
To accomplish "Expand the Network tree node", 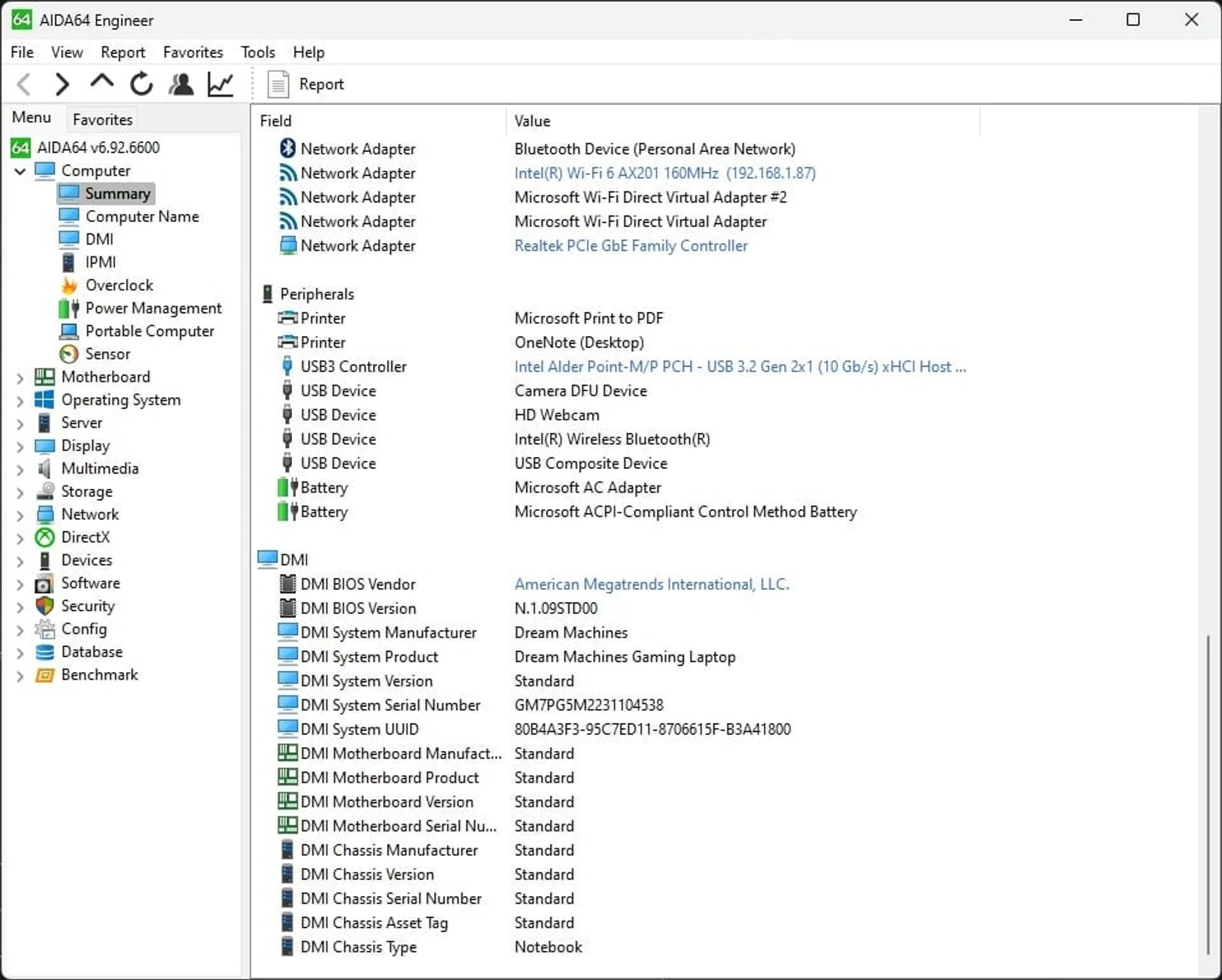I will (20, 515).
